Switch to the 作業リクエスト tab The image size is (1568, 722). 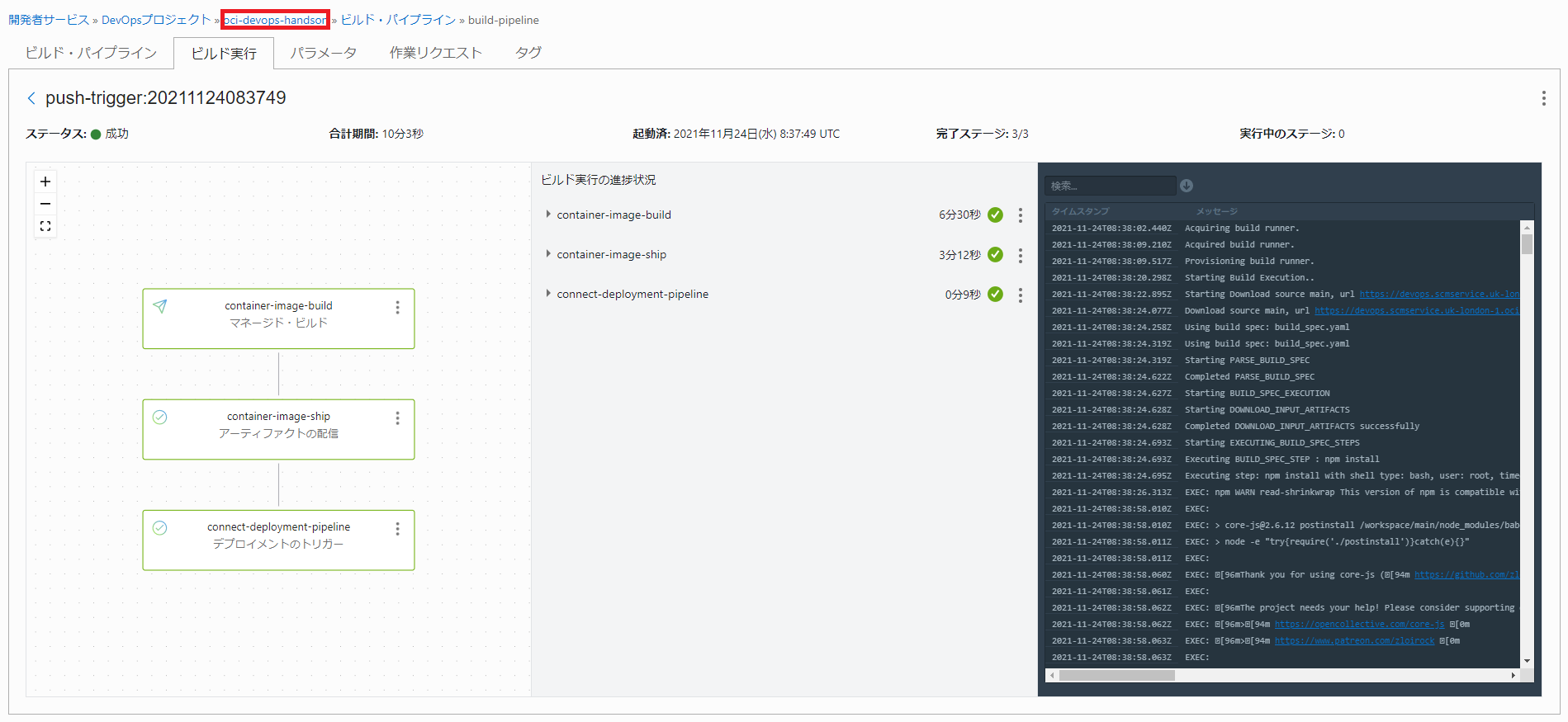pyautogui.click(x=435, y=53)
